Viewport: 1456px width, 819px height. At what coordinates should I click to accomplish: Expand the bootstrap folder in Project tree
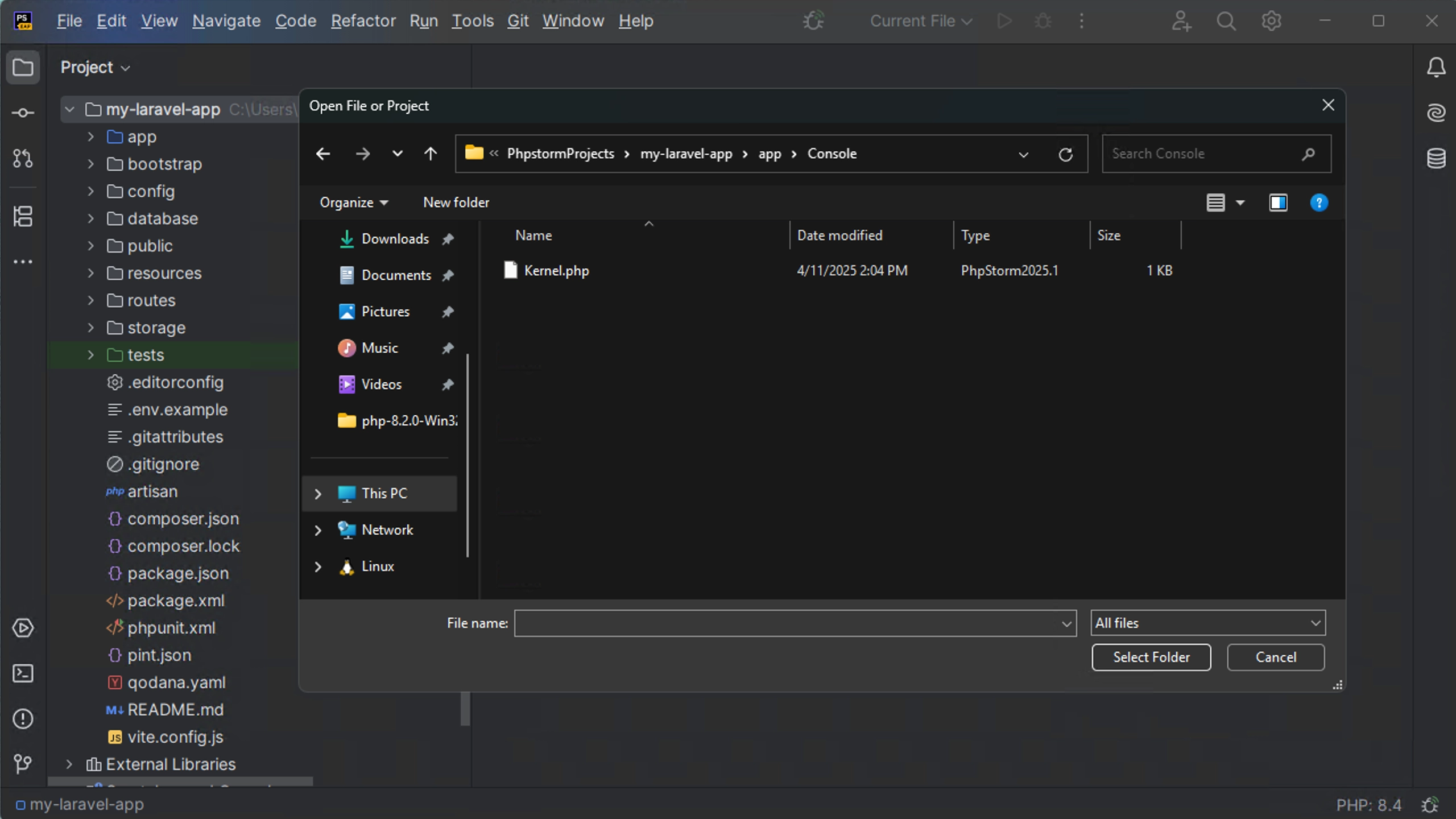pos(91,164)
